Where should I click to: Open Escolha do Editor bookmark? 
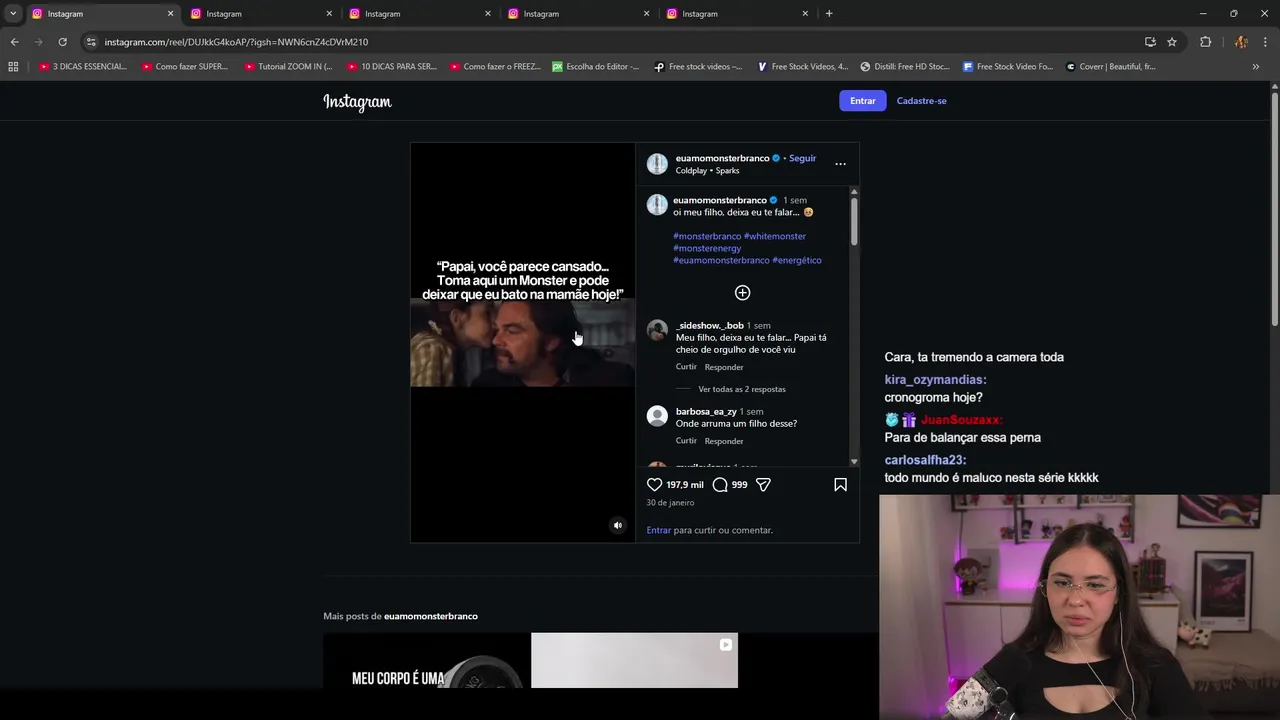point(596,67)
